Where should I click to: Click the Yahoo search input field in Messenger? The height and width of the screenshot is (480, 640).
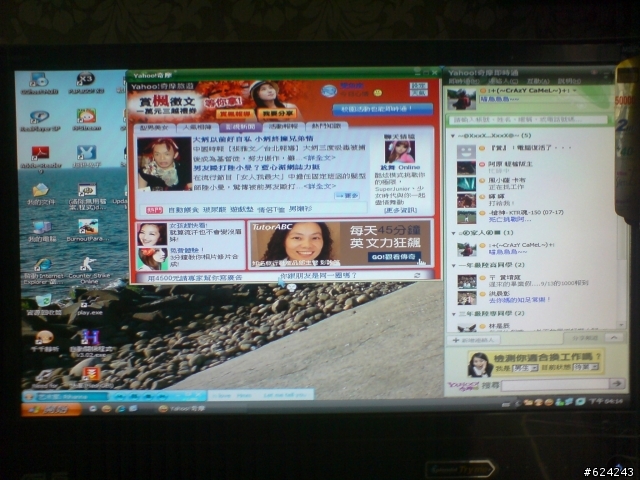(x=555, y=384)
